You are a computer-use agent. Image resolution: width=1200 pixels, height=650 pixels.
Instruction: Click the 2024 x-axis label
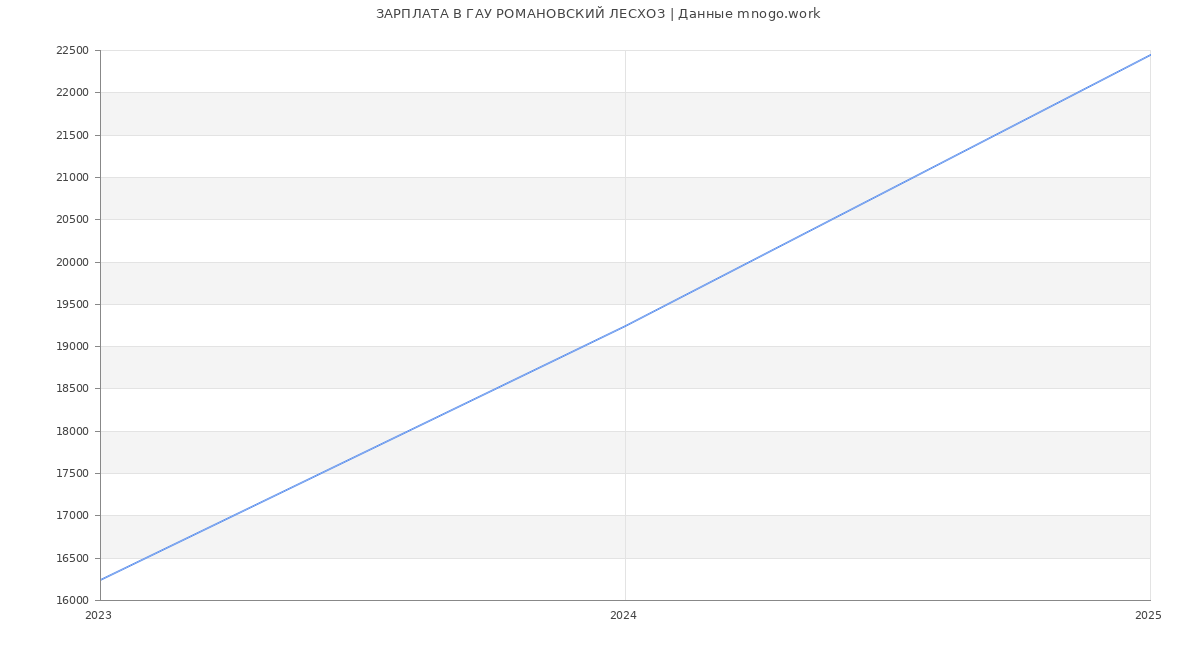[x=623, y=616]
